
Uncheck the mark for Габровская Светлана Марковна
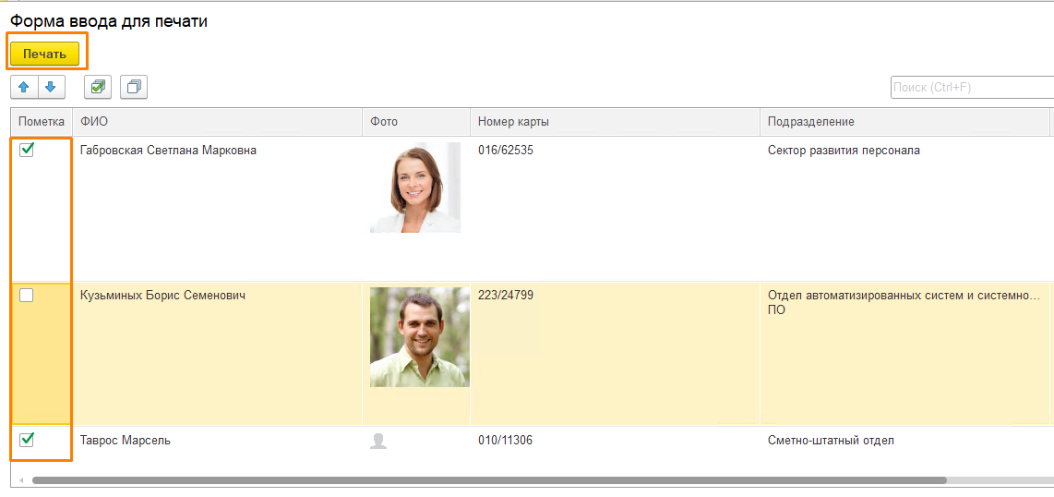tap(27, 150)
